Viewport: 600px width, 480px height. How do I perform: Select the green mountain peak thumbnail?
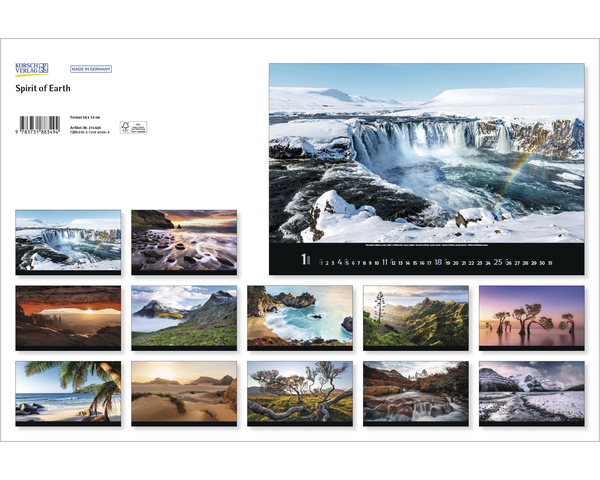(x=184, y=317)
